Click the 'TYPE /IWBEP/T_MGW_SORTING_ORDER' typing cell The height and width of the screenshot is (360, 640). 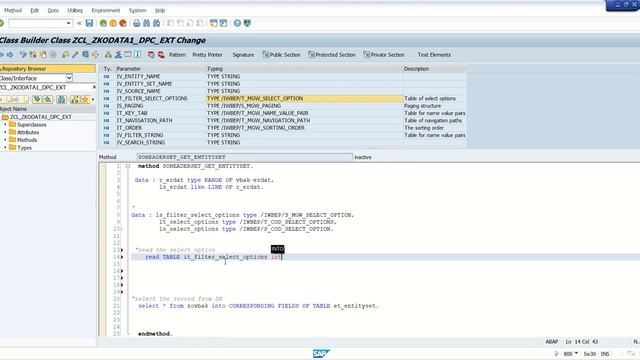304,128
